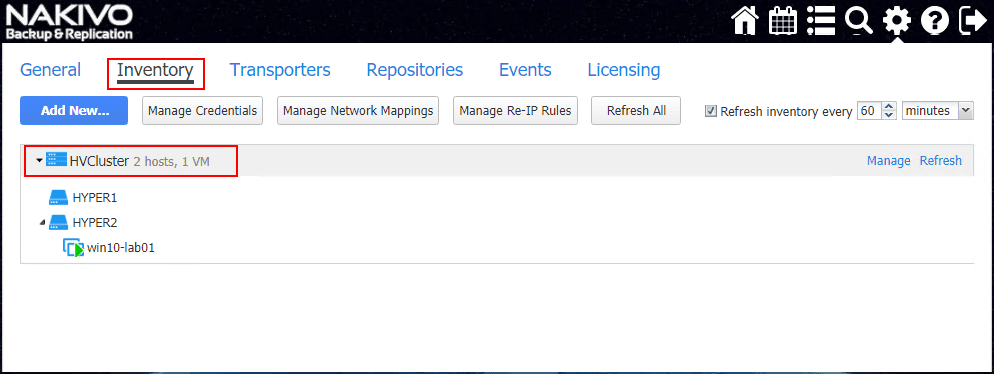Open Manage Re-IP Rules

[x=515, y=110]
